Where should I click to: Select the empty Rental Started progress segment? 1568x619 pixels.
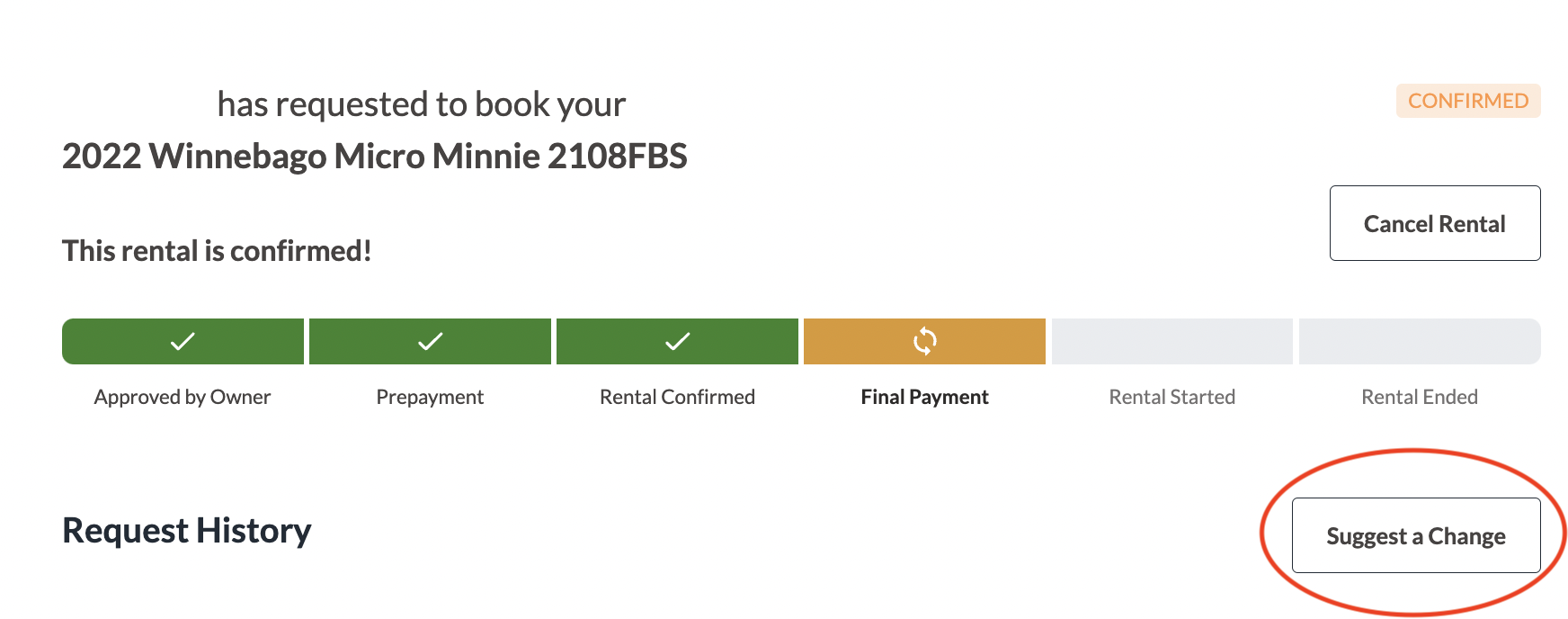pyautogui.click(x=1172, y=341)
